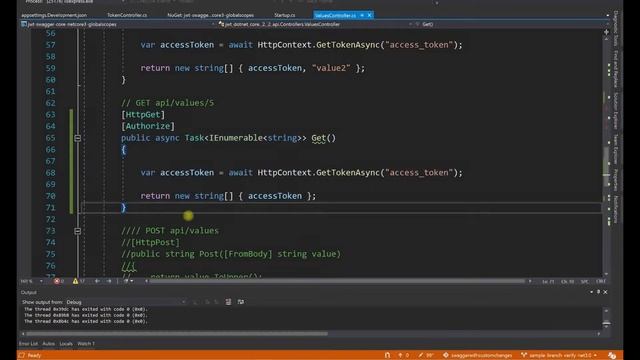Open the NuGet package manager tab
This screenshot has width=640, height=360.
[211, 15]
